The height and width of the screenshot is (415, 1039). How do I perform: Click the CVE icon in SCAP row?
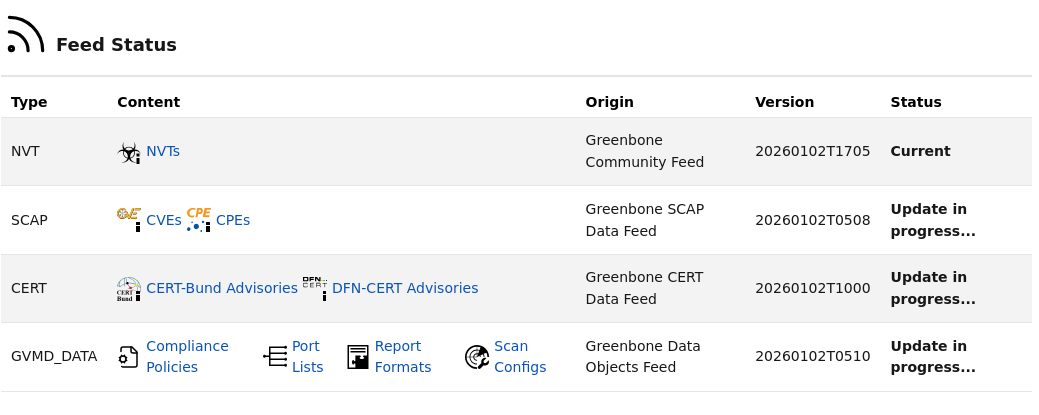(129, 219)
